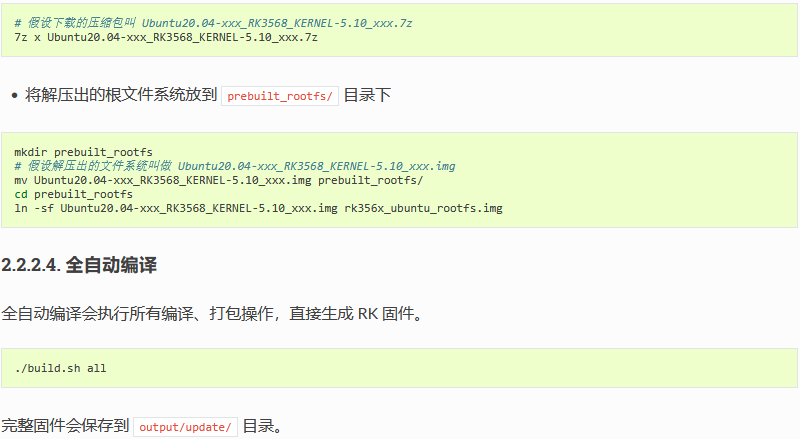This screenshot has height=439, width=800.
Task: Click the comment about the downloaded archive name
Action: pyautogui.click(x=213, y=23)
